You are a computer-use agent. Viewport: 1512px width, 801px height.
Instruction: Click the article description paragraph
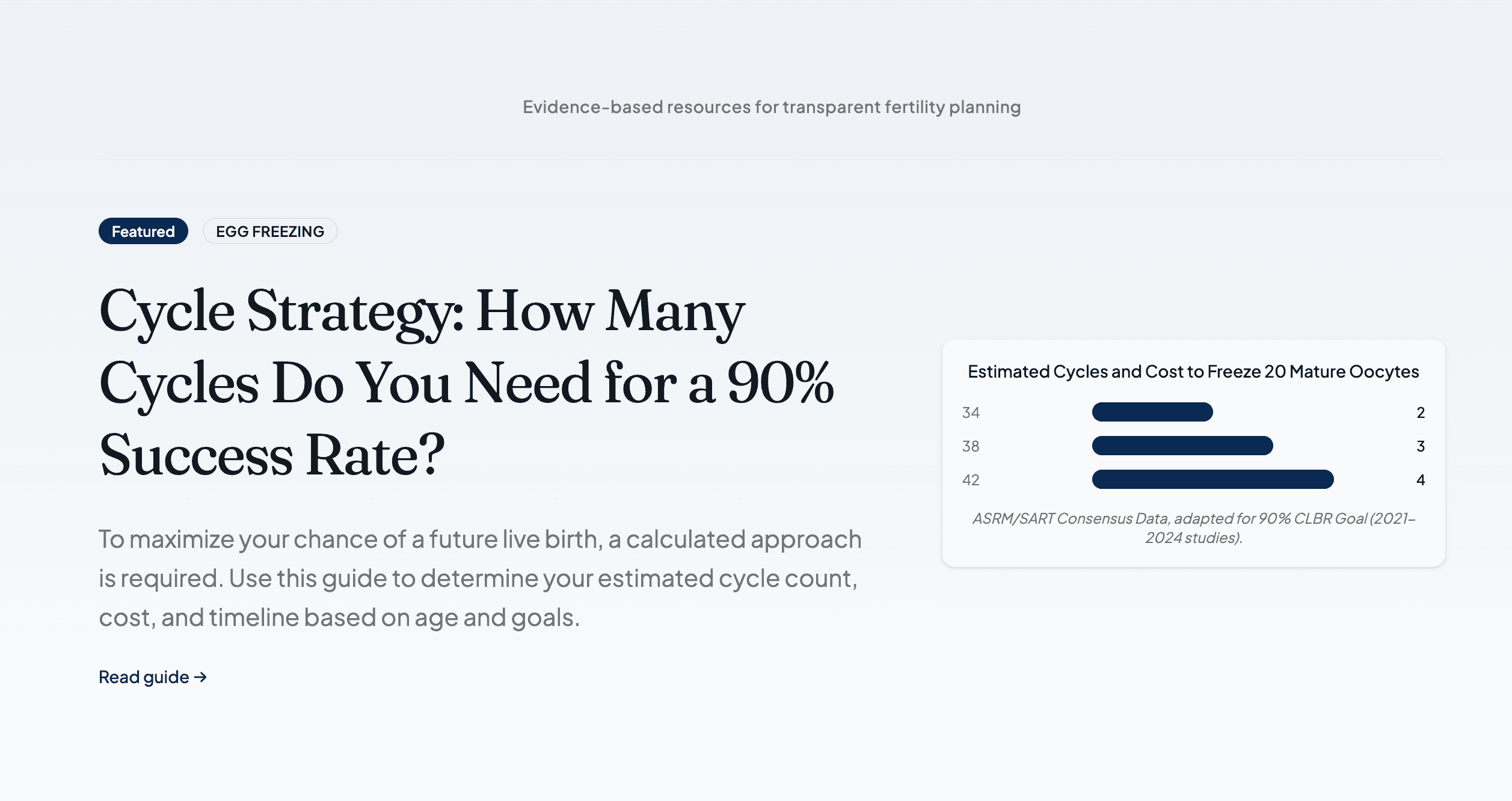(x=480, y=578)
